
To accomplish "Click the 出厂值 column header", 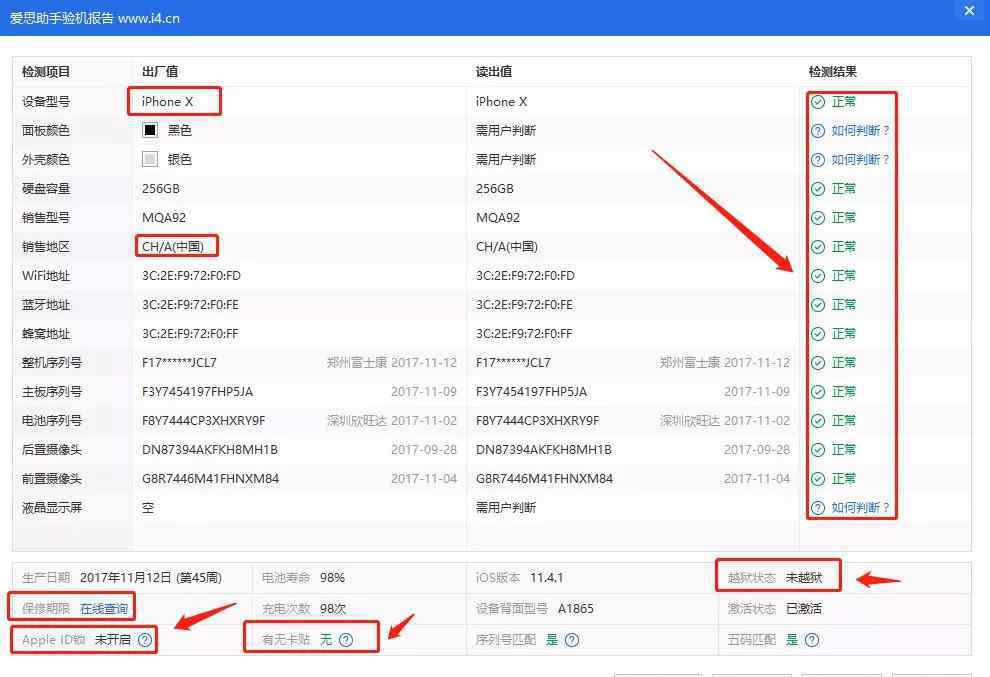I will coord(160,72).
